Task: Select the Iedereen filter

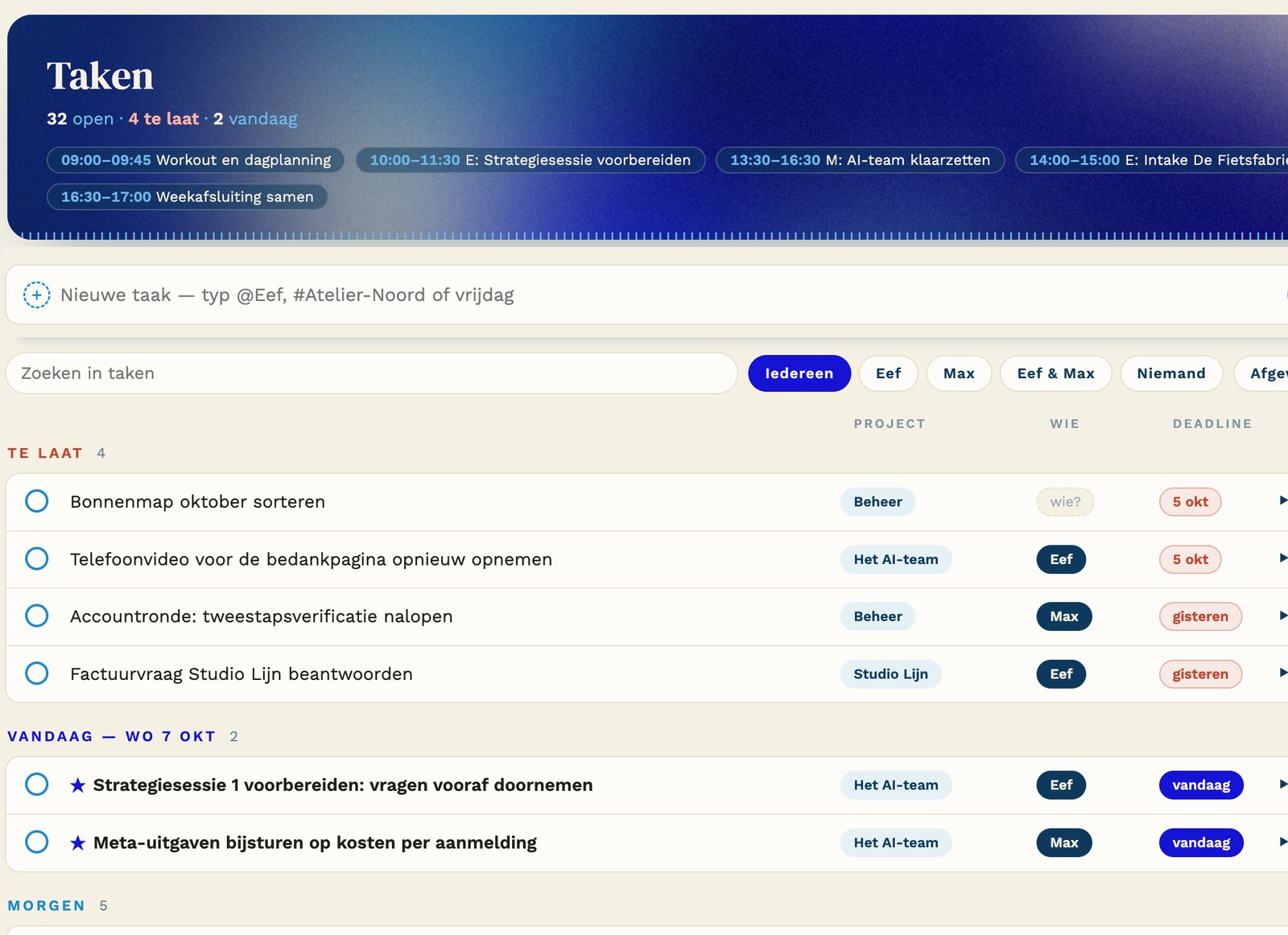Action: 799,373
